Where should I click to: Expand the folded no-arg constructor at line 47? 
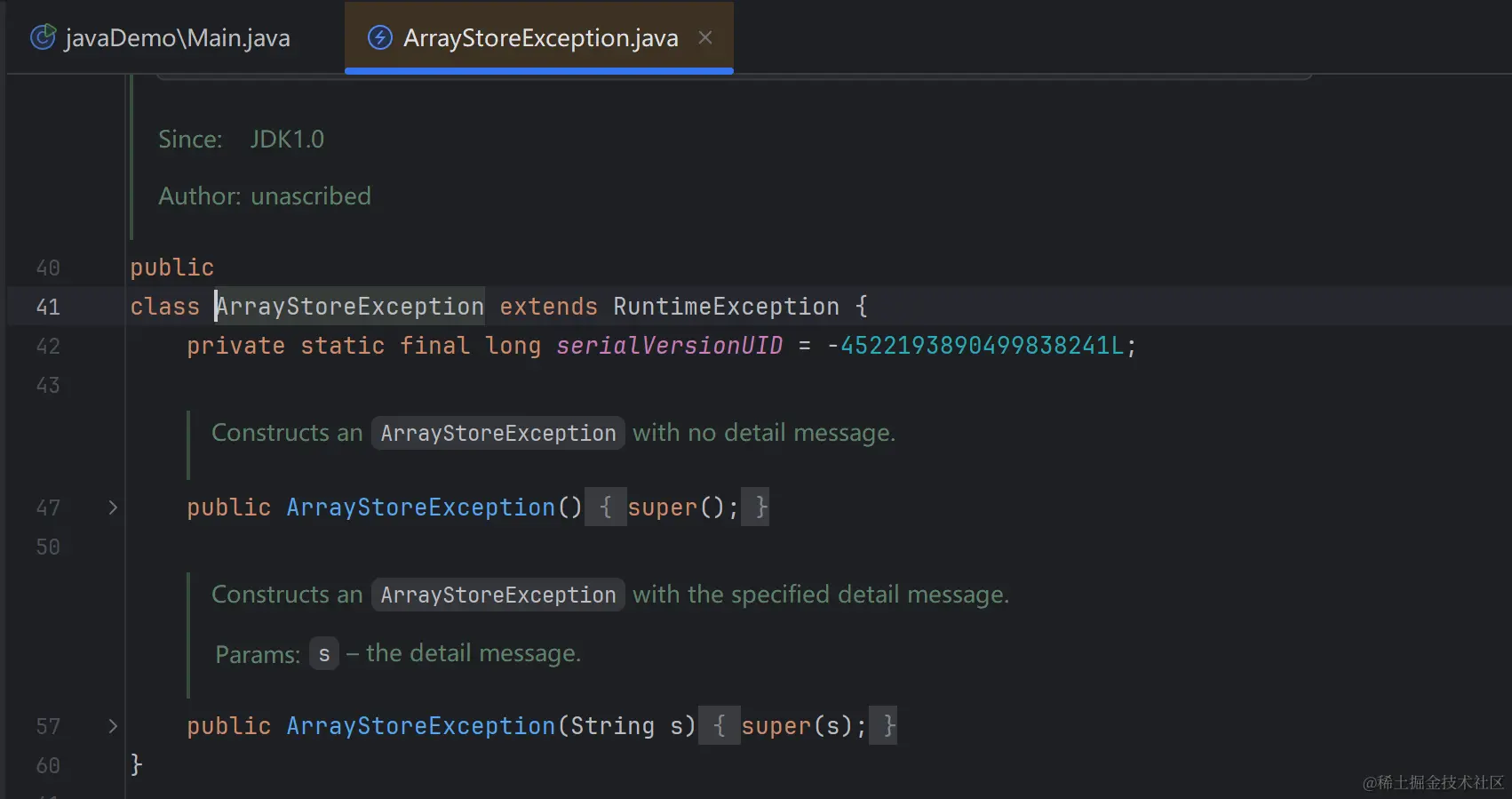coord(113,507)
